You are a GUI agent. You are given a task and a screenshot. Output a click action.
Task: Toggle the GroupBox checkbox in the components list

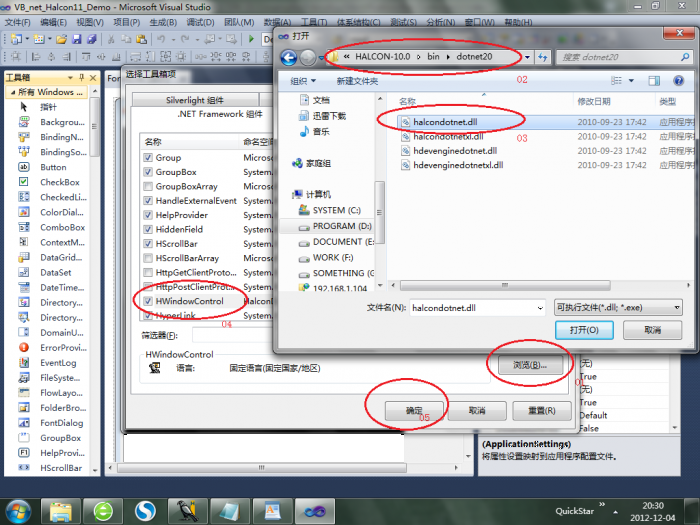(148, 172)
